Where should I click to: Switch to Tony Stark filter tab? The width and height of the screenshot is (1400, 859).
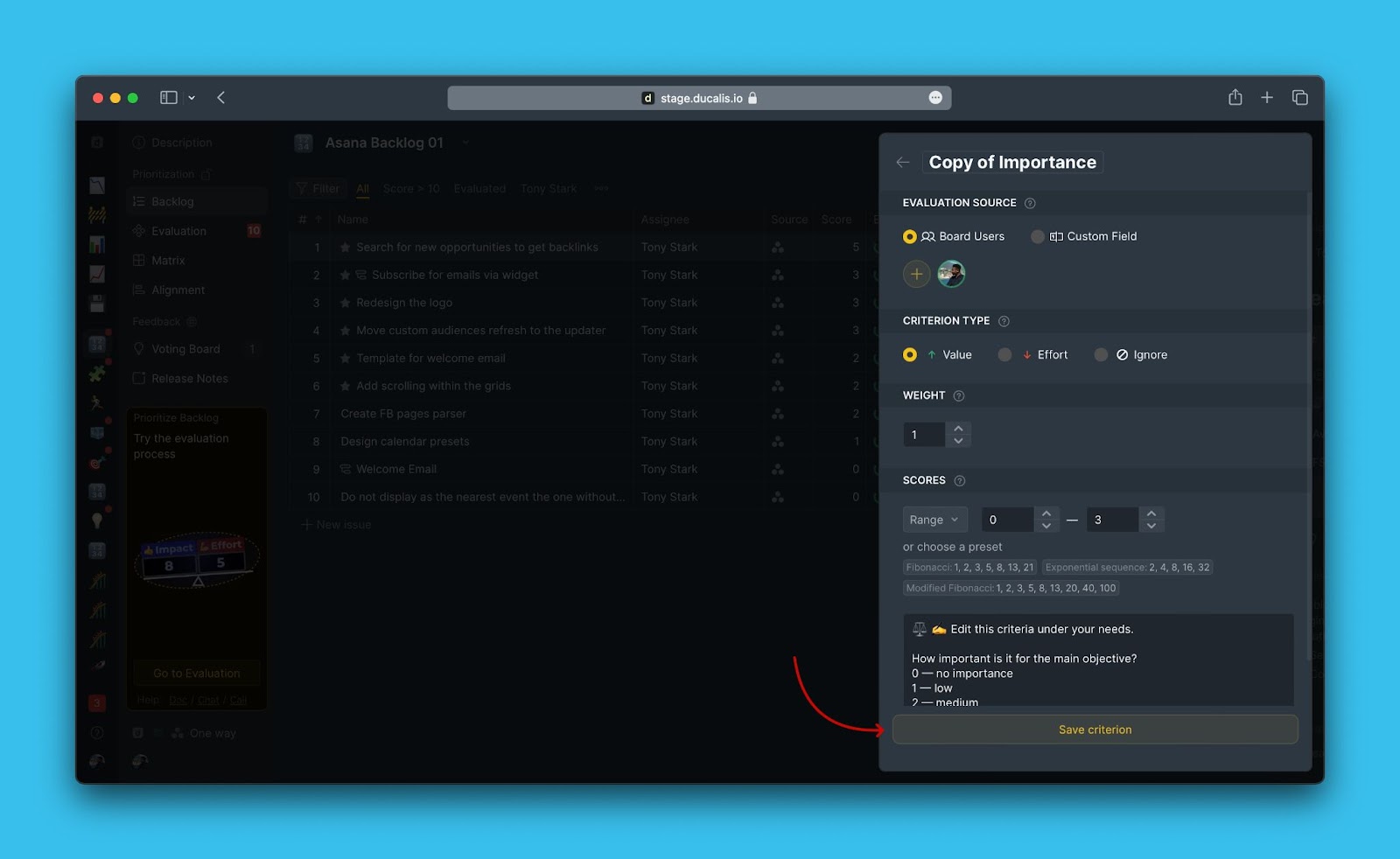[549, 189]
